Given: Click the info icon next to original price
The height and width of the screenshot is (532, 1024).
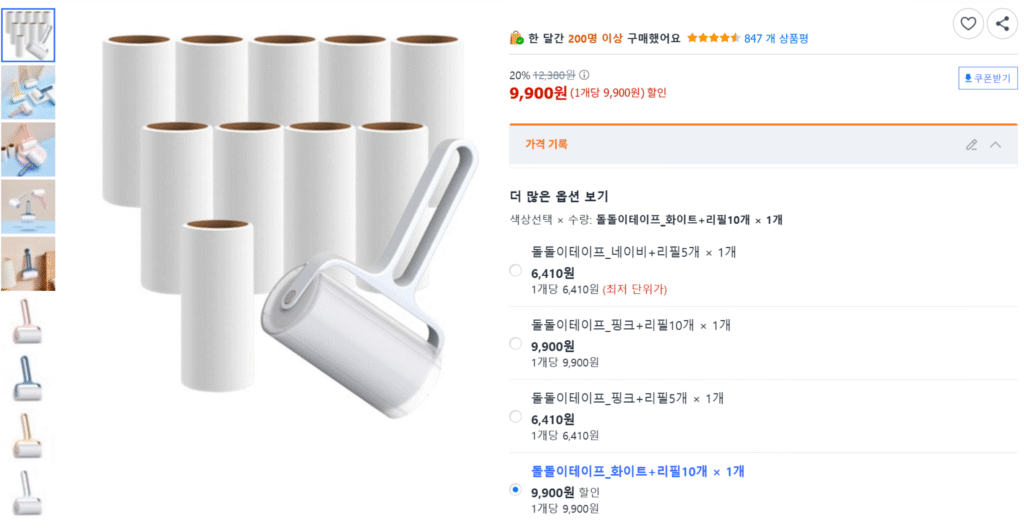Looking at the screenshot, I should click(x=584, y=75).
